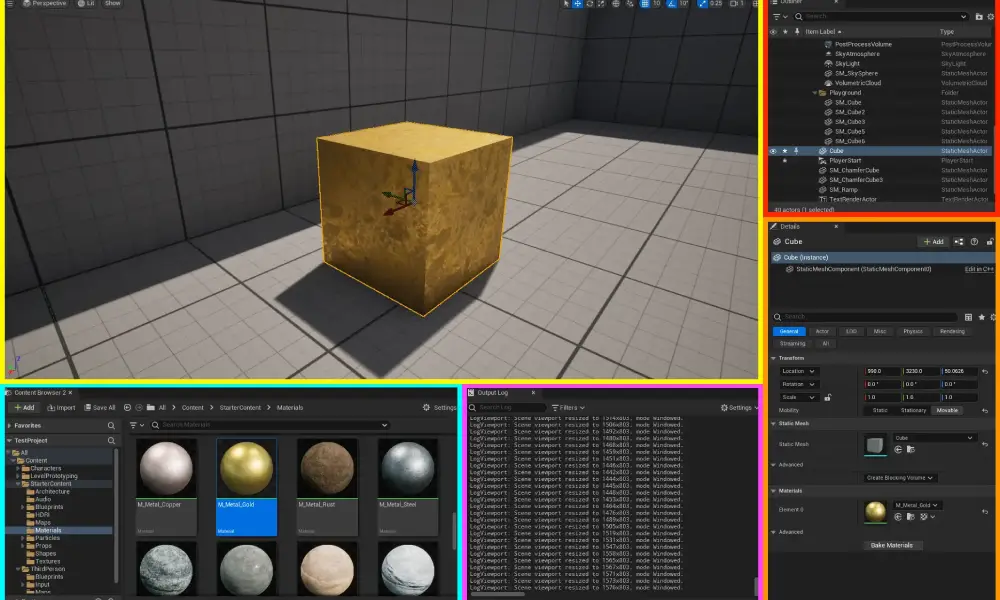Screen dimensions: 1000x600
Task: Toggle the Details panel lock icon
Action: point(990,242)
